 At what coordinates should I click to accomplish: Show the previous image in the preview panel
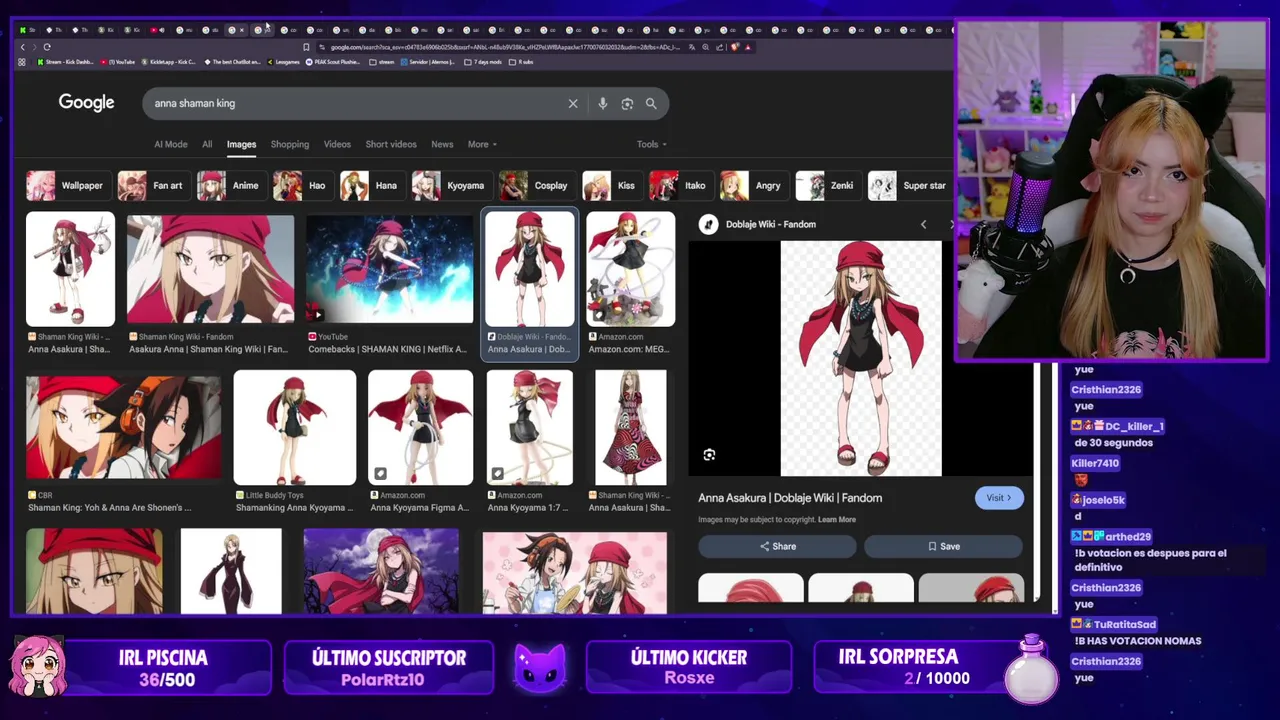(923, 224)
